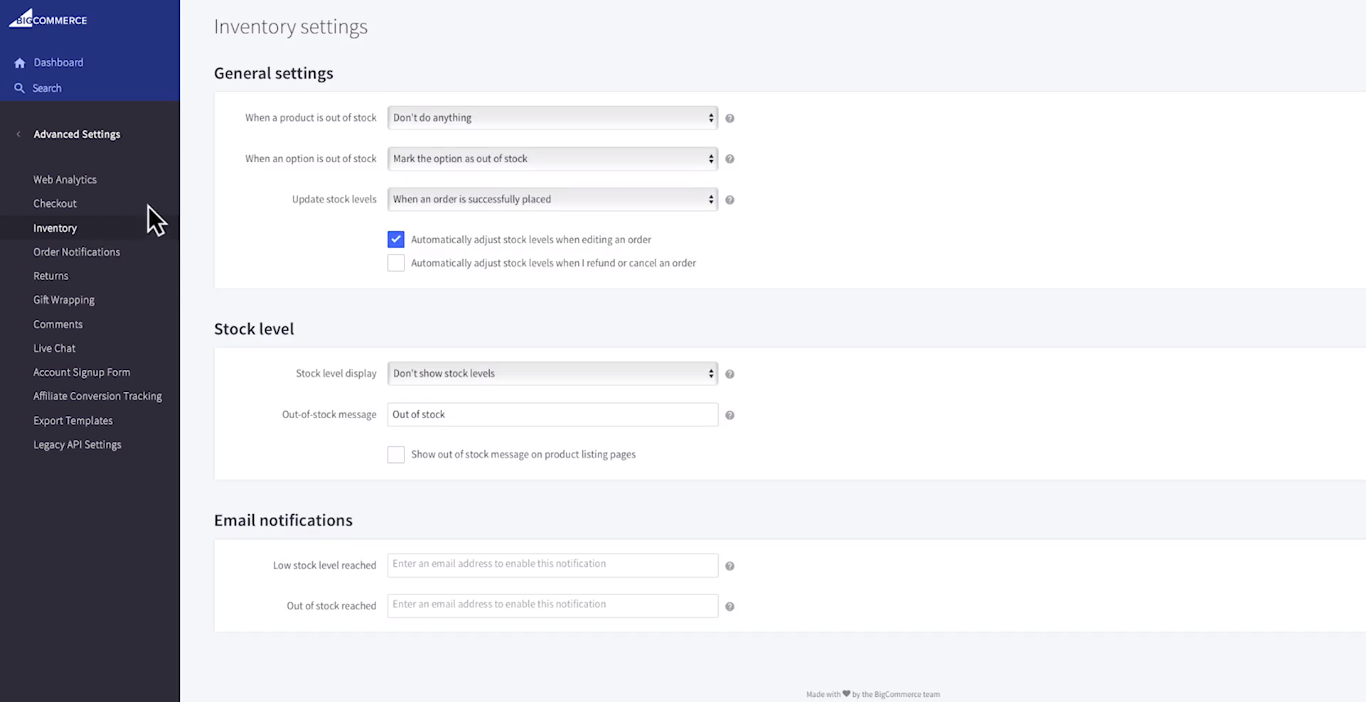Open the 'When a product is out of stock' dropdown

(x=552, y=118)
